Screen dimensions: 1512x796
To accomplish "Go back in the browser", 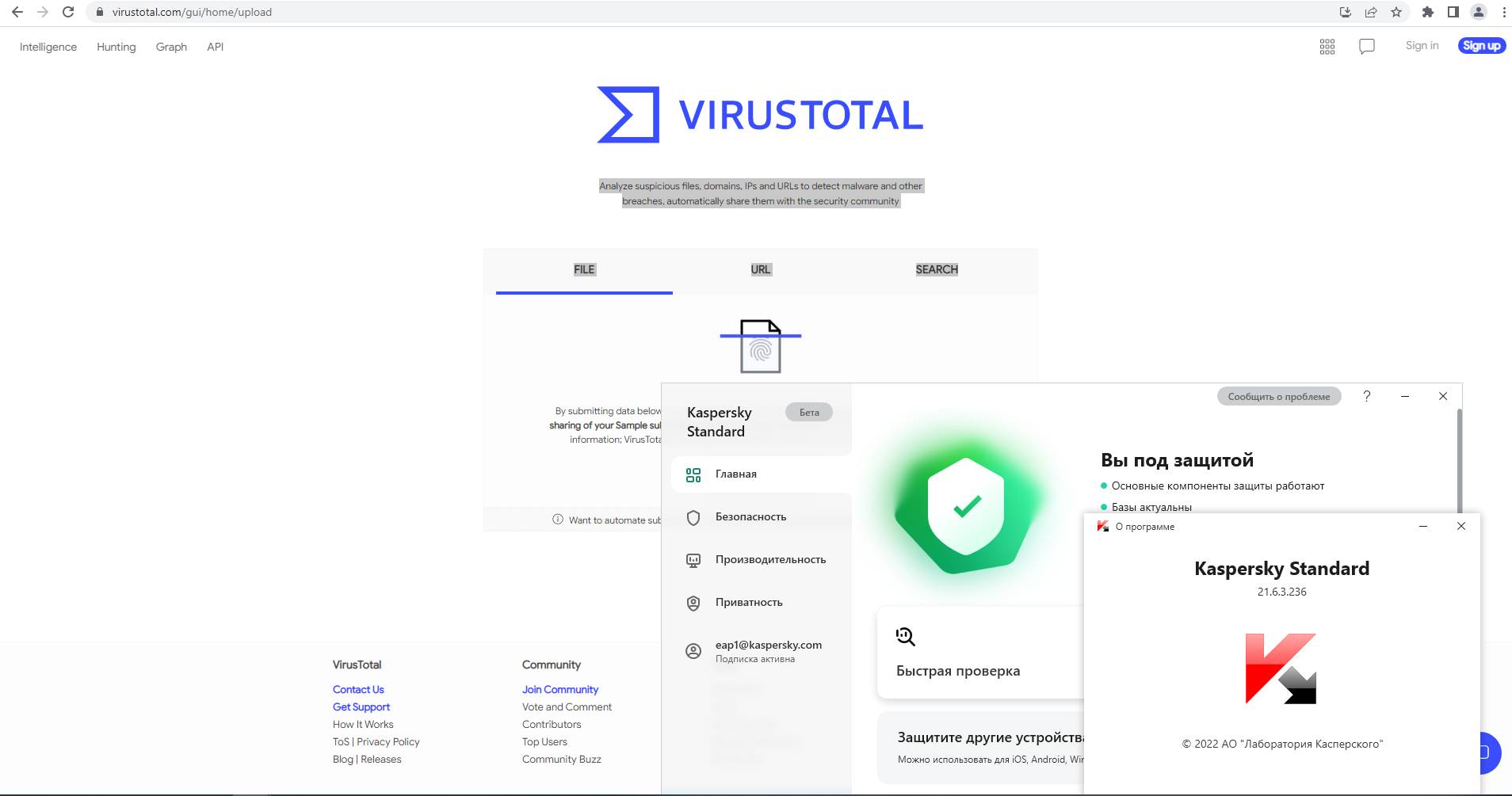I will tap(17, 12).
